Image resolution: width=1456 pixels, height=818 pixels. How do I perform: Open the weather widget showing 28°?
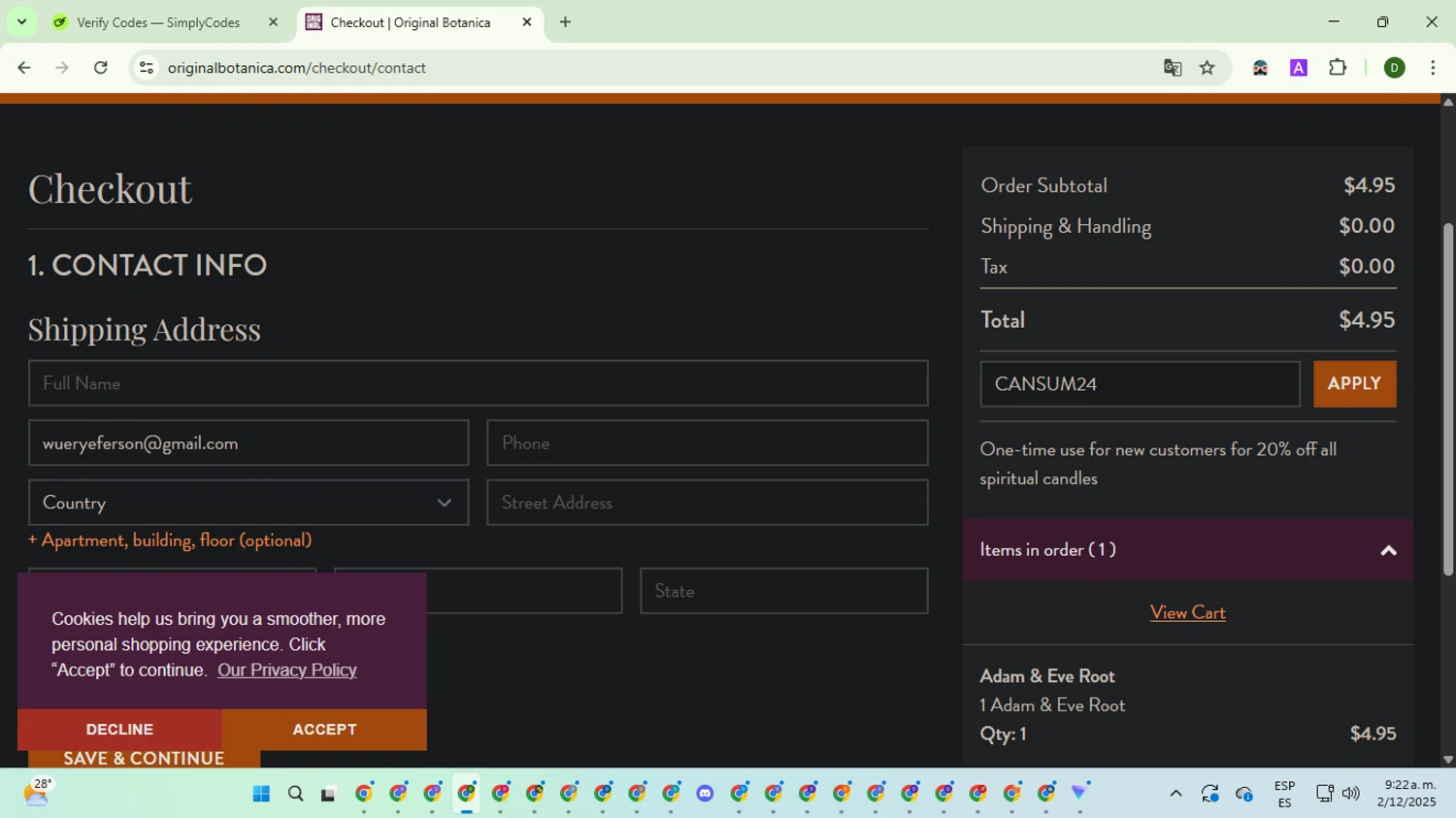(x=37, y=793)
